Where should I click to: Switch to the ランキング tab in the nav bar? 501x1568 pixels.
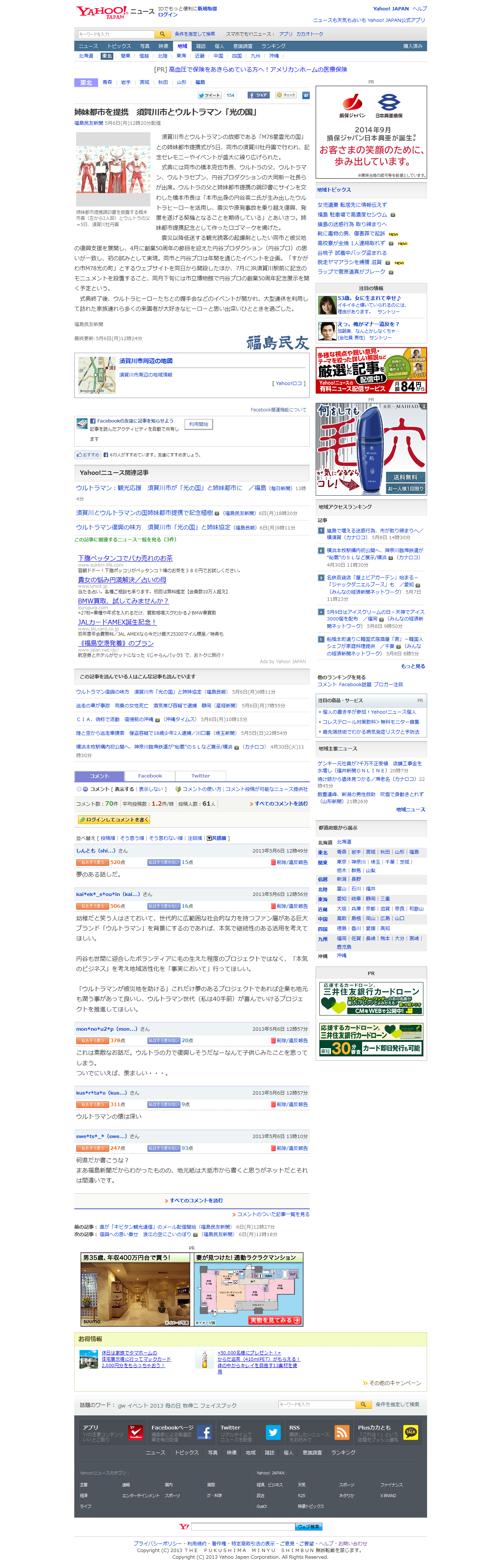273,46
